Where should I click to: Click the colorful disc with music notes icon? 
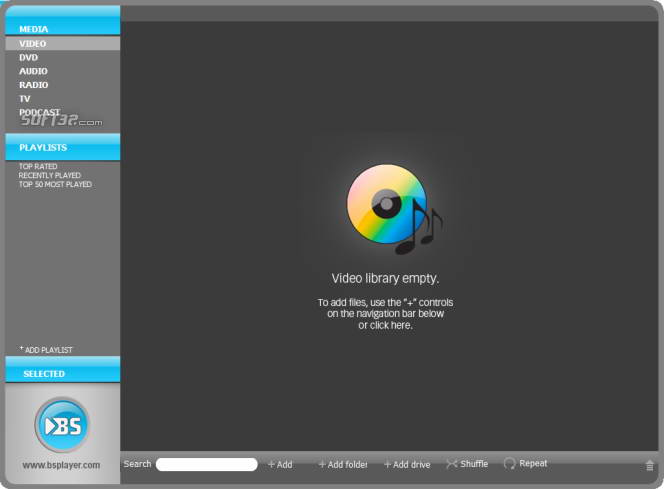[x=394, y=209]
